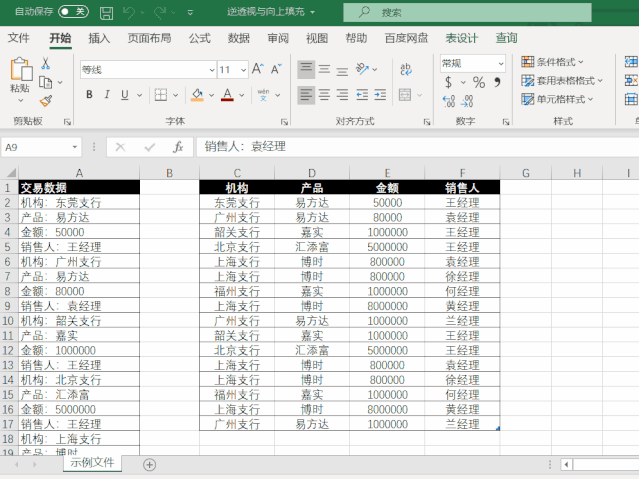Image resolution: width=639 pixels, height=479 pixels.
Task: Click Decrease Font Size icon
Action: [x=276, y=69]
